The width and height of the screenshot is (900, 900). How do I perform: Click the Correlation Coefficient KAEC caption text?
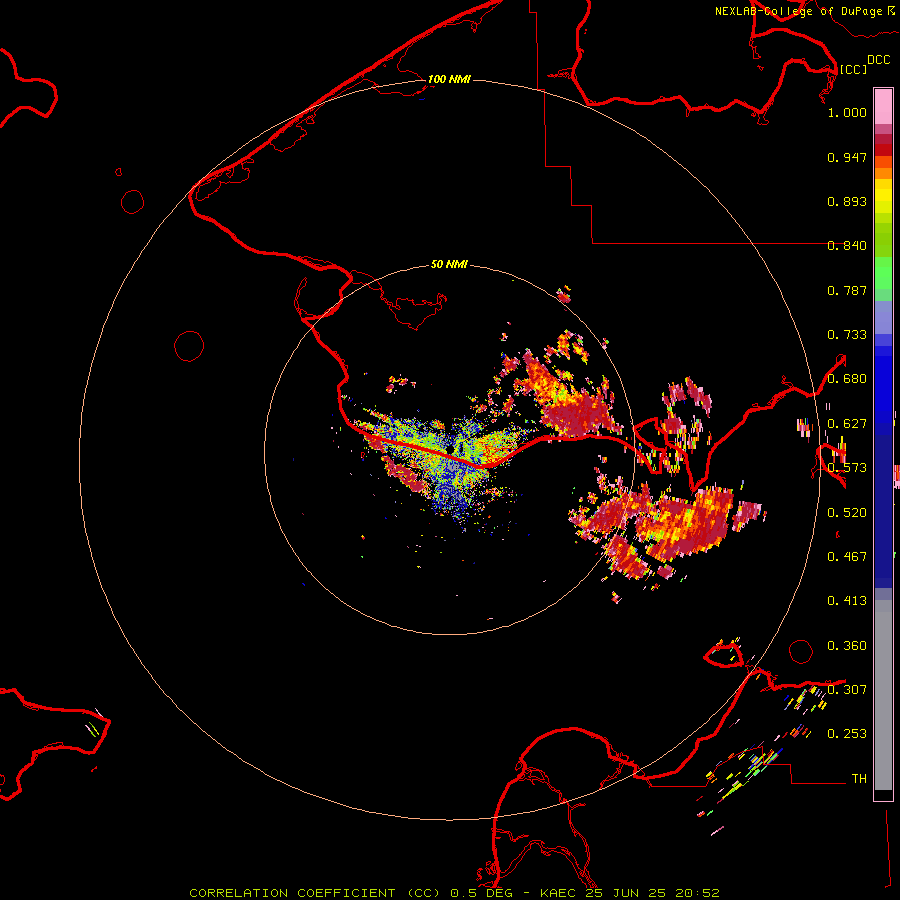click(454, 893)
